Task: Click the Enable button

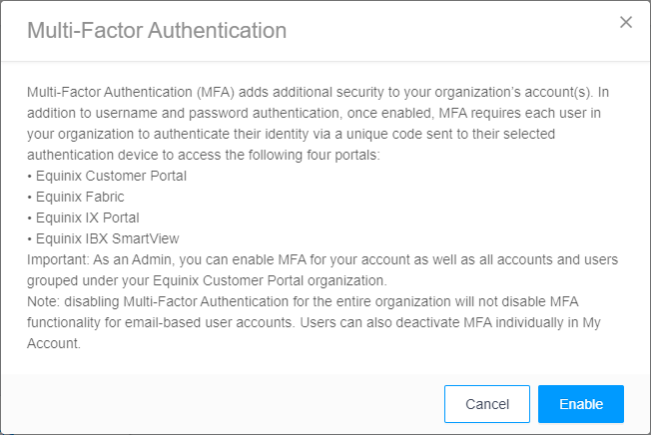Action: click(580, 404)
